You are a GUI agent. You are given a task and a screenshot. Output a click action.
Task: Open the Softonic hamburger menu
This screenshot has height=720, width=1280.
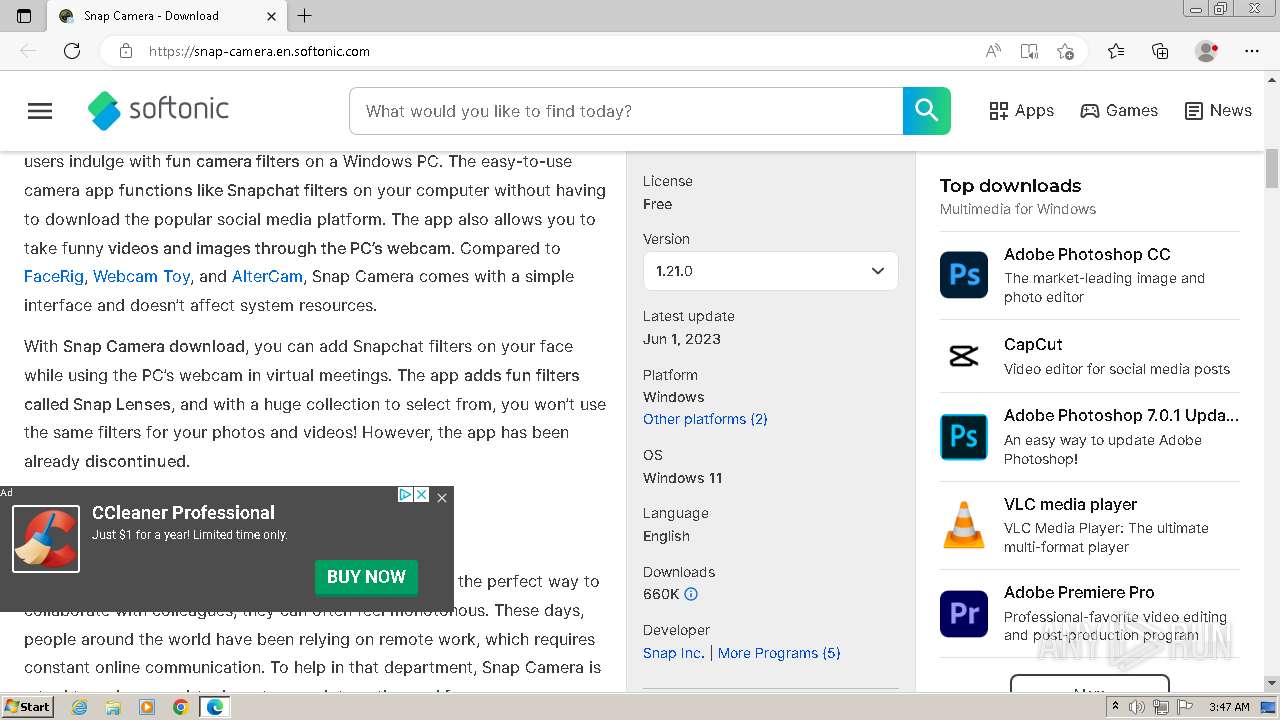coord(40,111)
